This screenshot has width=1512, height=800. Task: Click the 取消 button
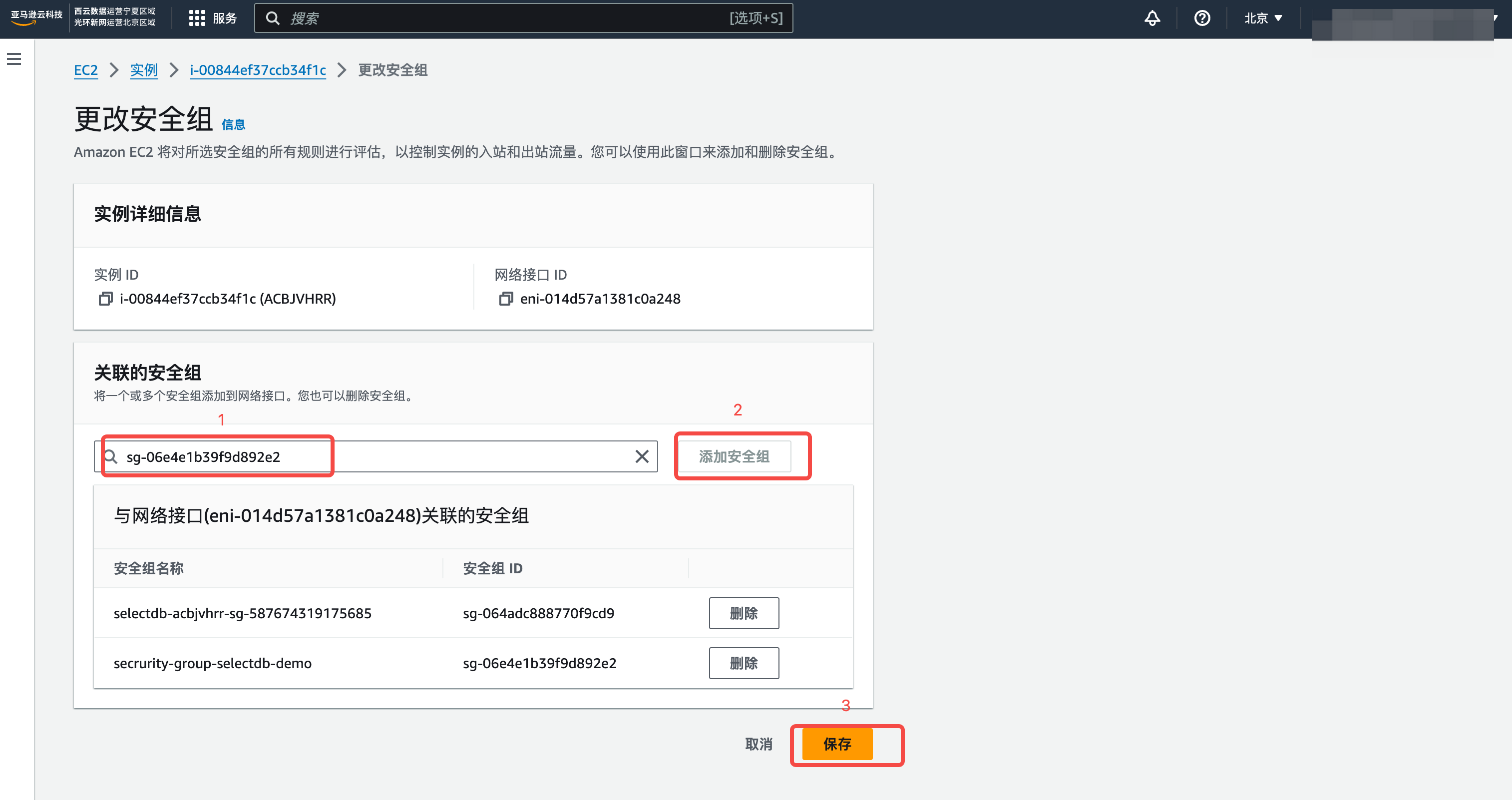pyautogui.click(x=758, y=744)
